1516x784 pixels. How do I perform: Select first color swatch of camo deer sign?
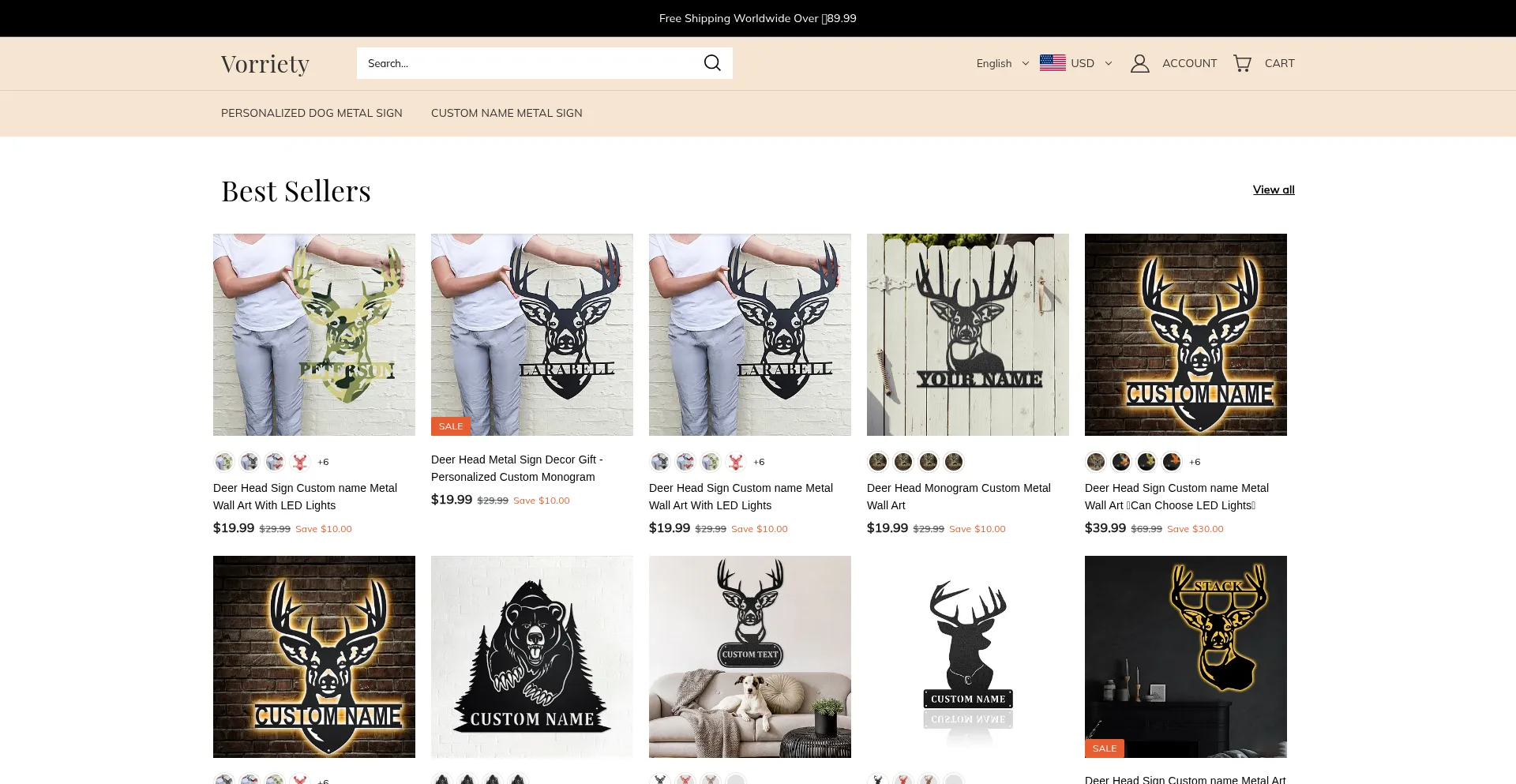click(224, 462)
